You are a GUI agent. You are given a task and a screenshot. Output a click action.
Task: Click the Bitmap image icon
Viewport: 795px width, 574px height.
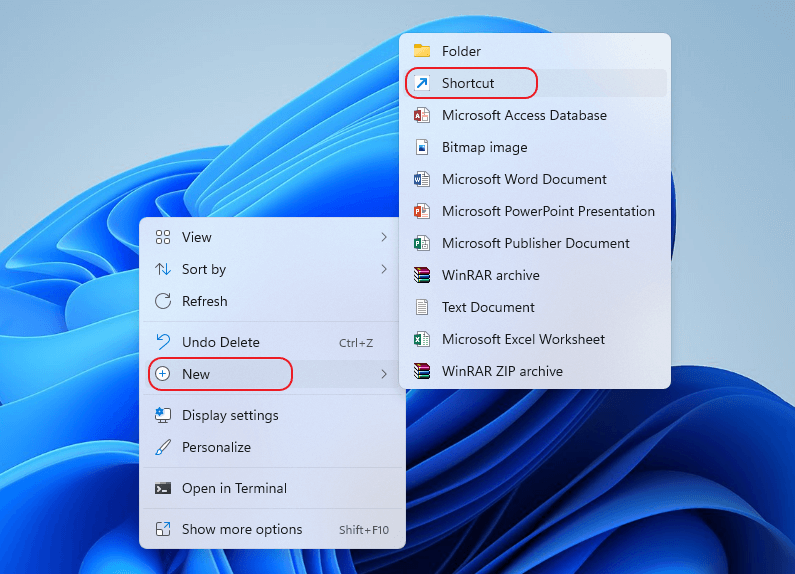[421, 147]
